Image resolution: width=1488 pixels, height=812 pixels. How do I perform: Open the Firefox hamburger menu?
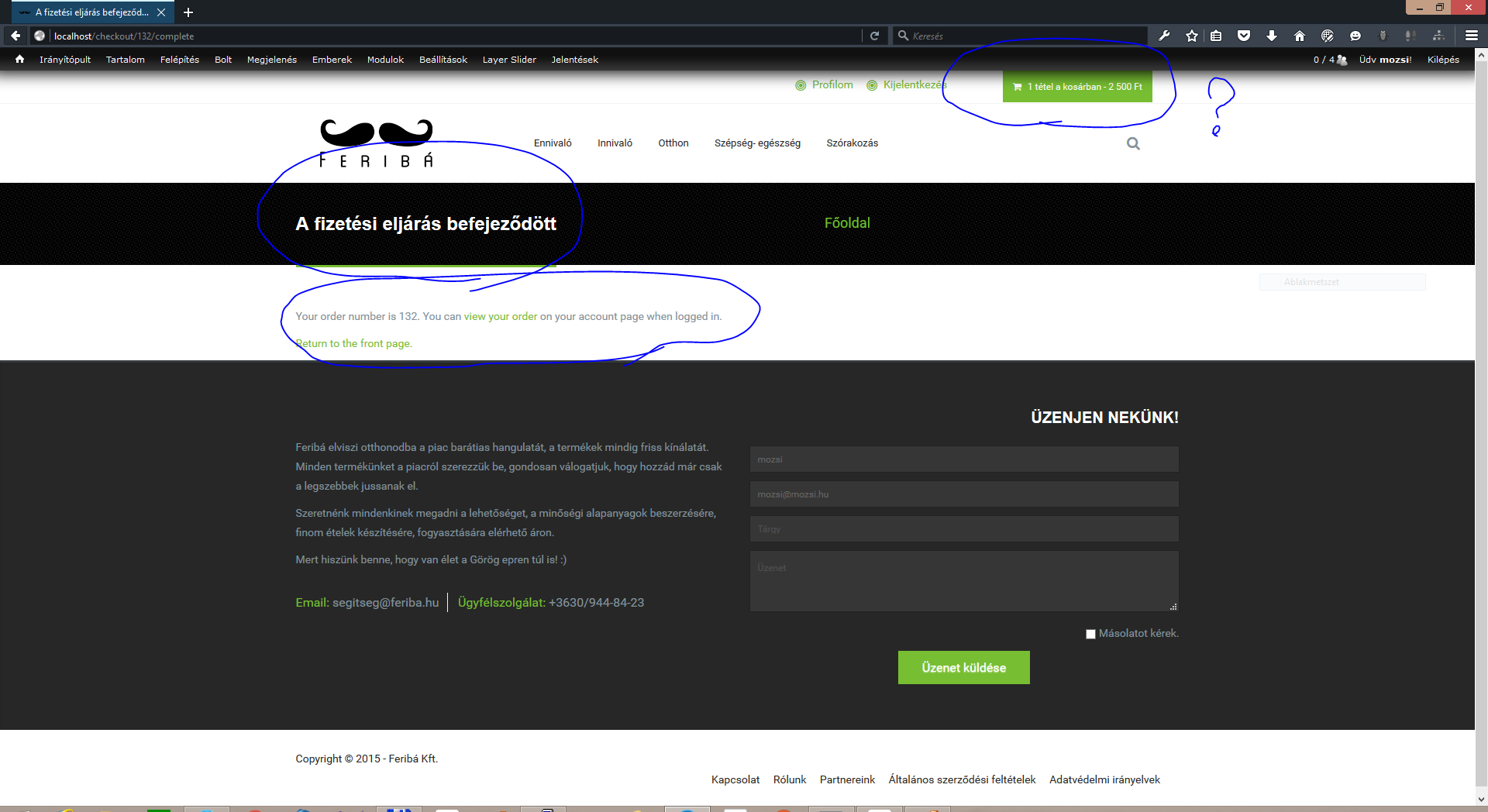pyautogui.click(x=1471, y=36)
